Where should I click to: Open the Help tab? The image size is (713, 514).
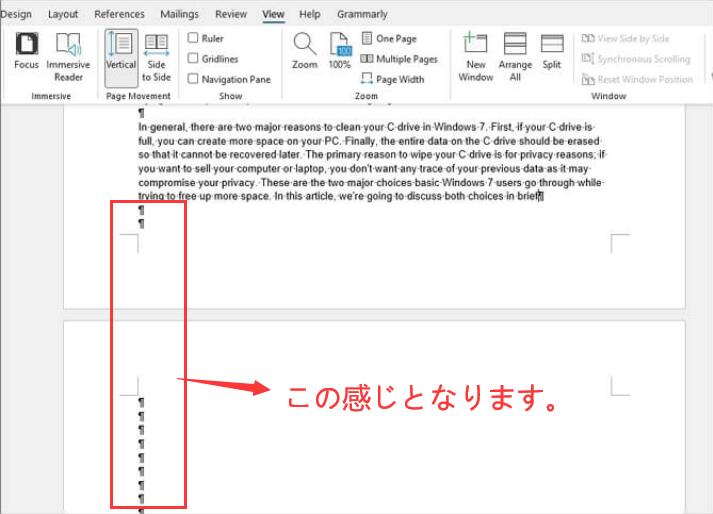point(310,14)
